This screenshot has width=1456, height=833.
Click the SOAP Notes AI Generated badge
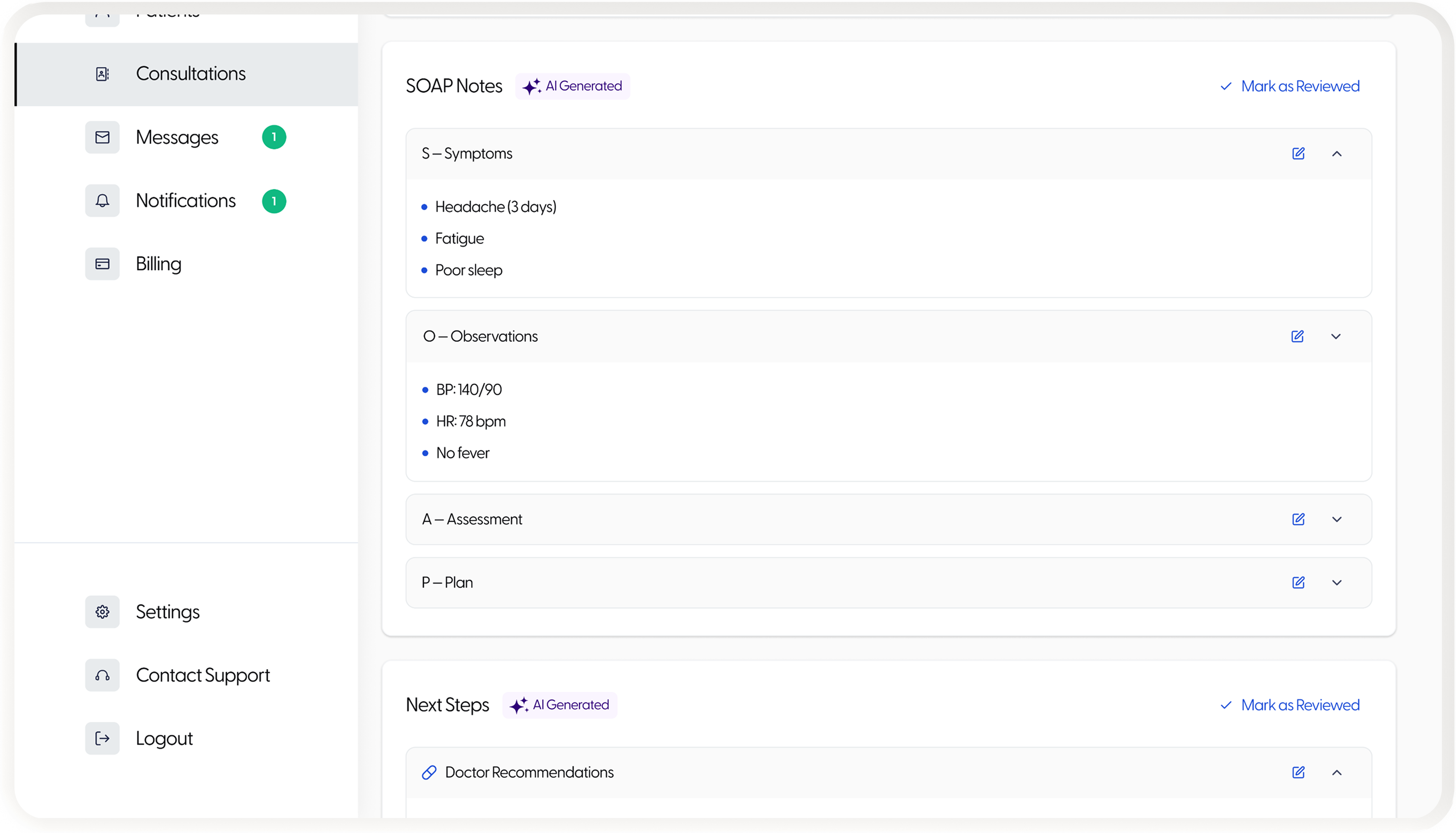pos(573,86)
